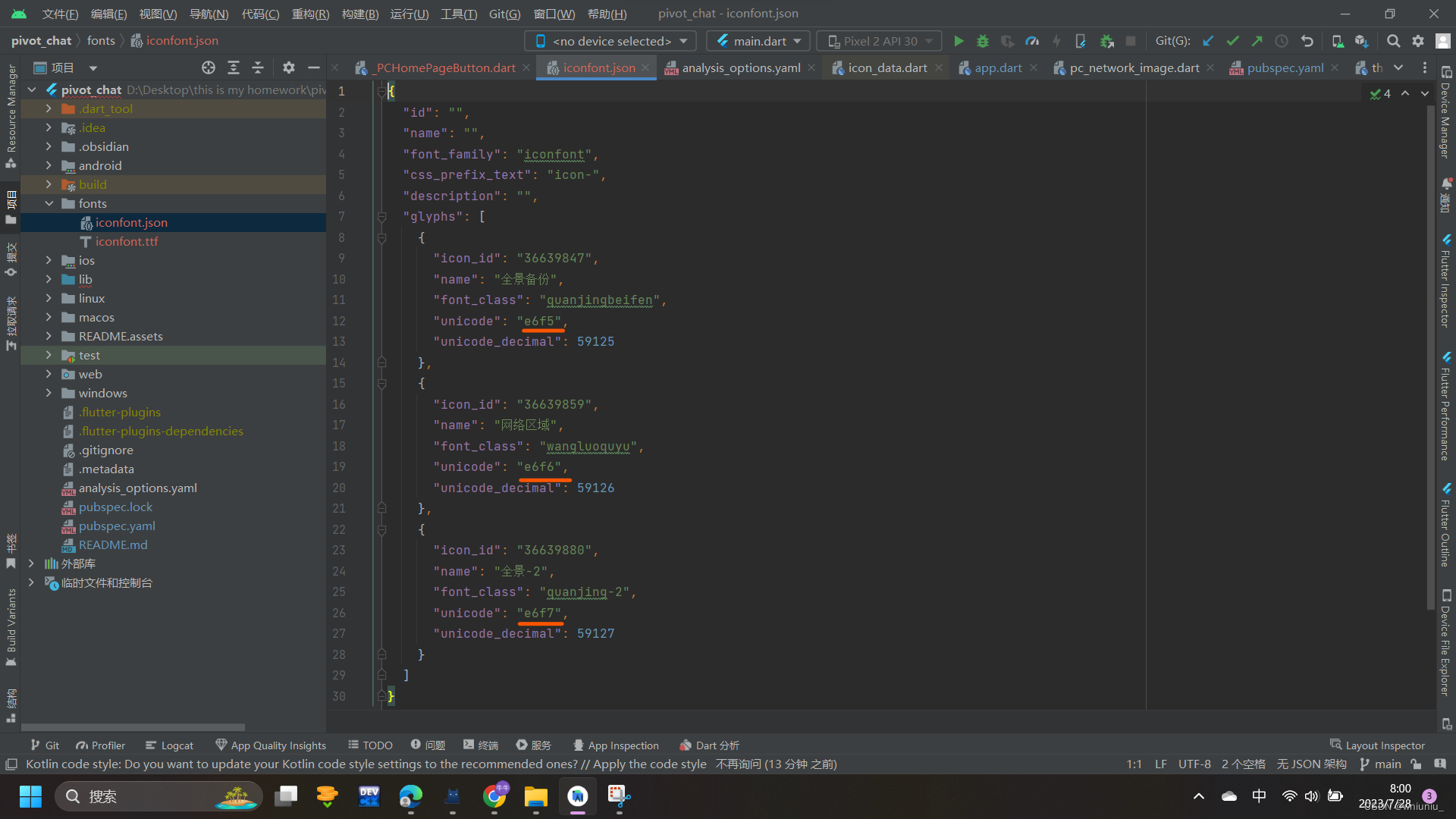
Task: Open the Flutter Inspector from the right sidebar
Action: (1447, 281)
